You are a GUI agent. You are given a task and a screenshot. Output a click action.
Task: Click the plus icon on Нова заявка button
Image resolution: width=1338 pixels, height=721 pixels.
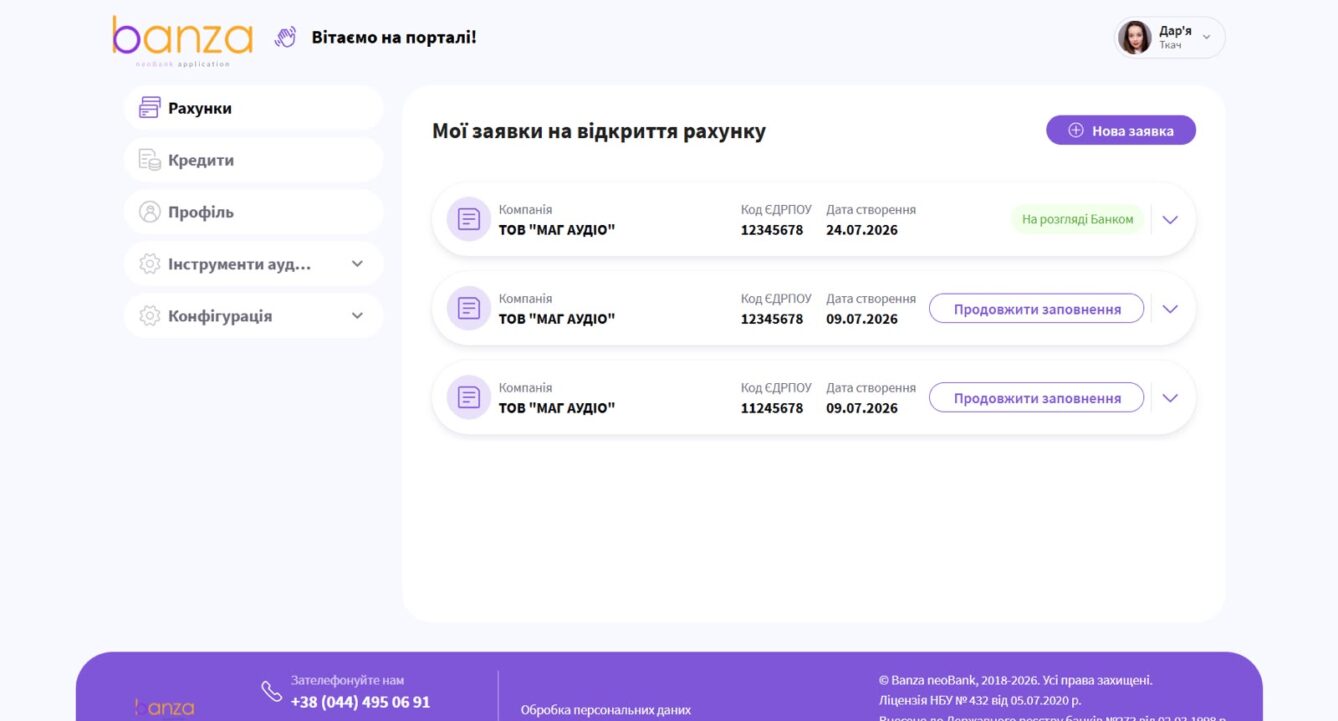(x=1076, y=130)
